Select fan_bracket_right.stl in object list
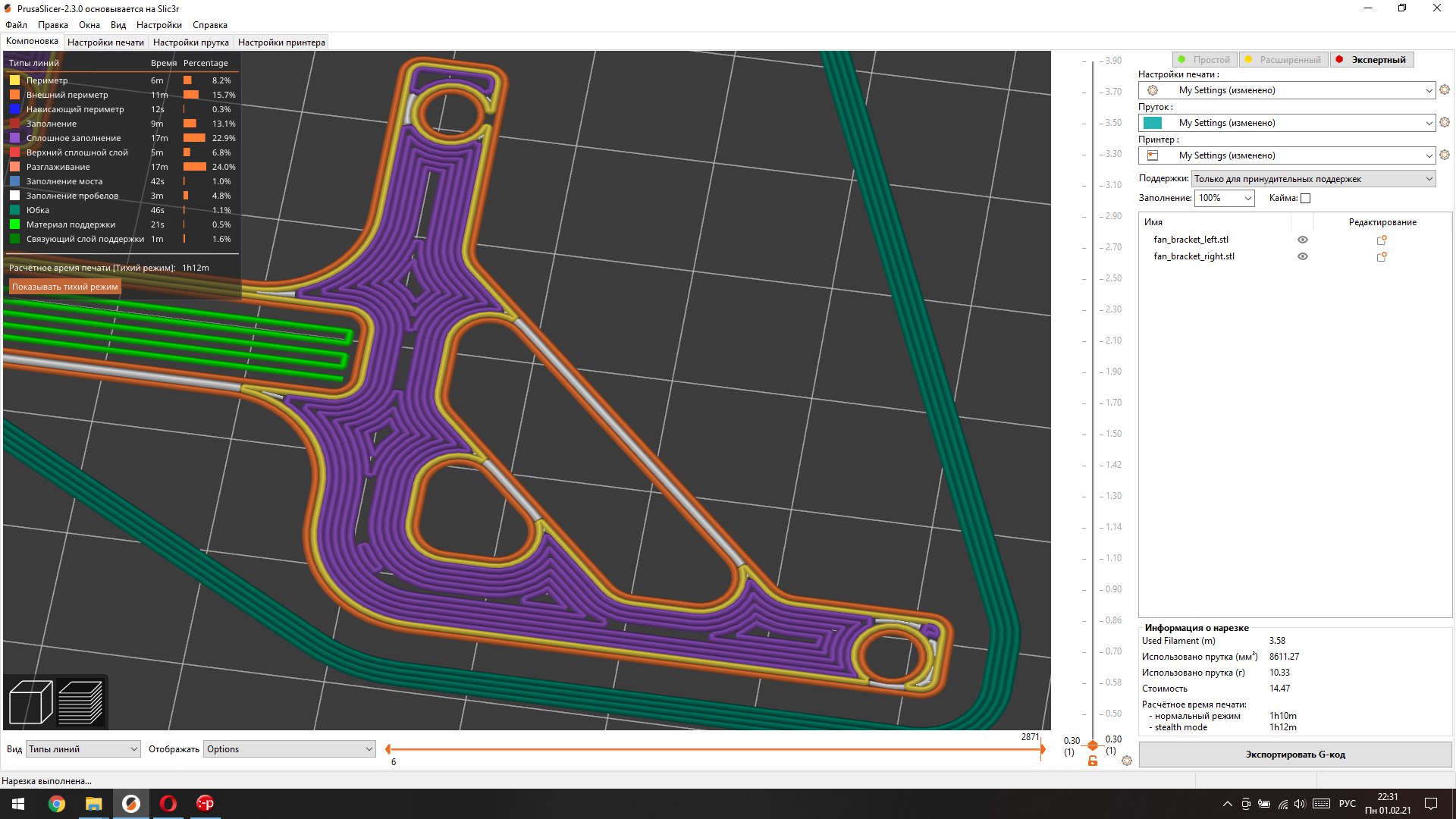Viewport: 1456px width, 819px height. point(1194,256)
